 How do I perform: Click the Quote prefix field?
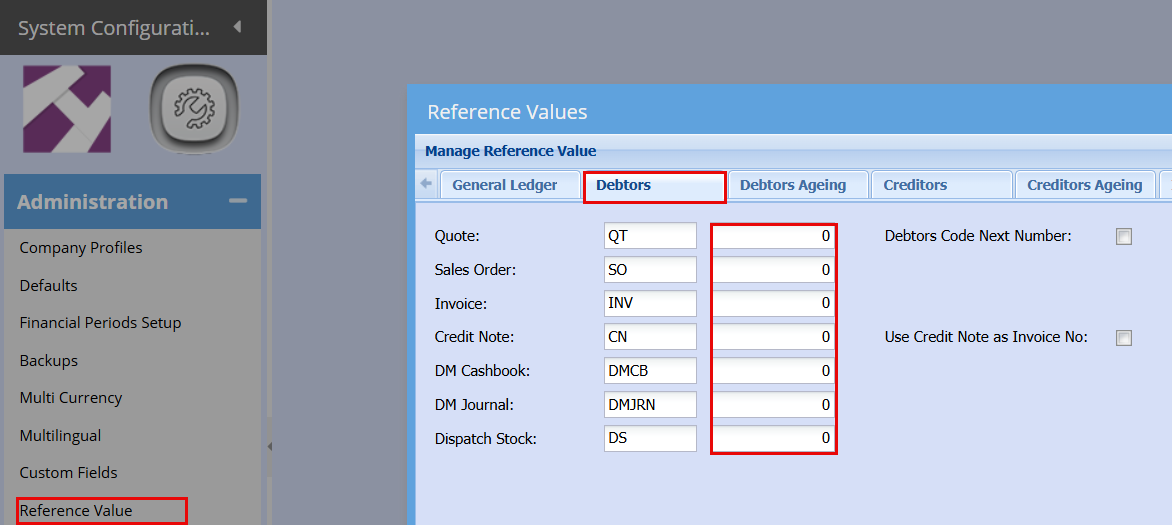pos(650,236)
